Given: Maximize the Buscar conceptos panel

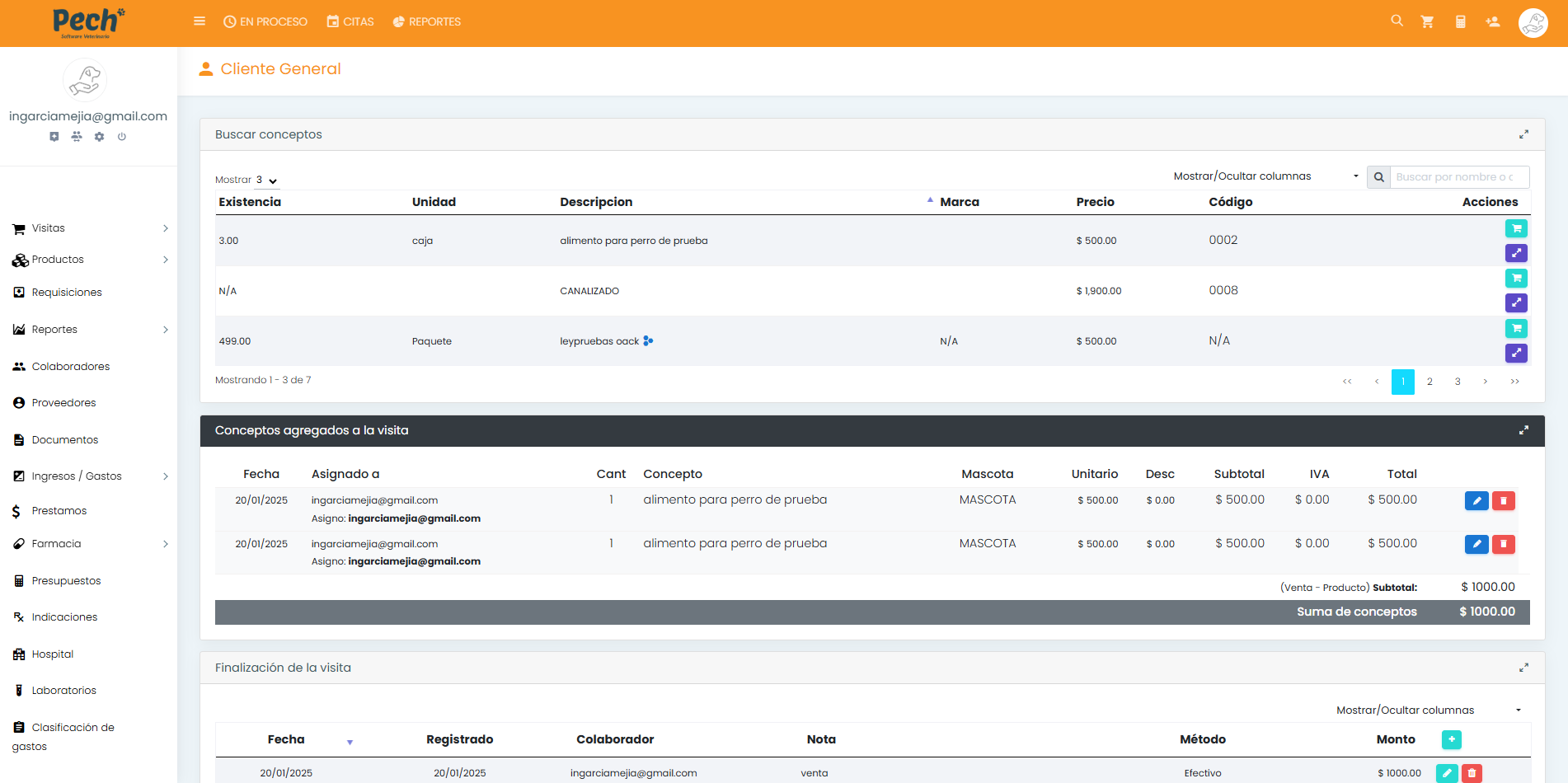Looking at the screenshot, I should pyautogui.click(x=1523, y=134).
